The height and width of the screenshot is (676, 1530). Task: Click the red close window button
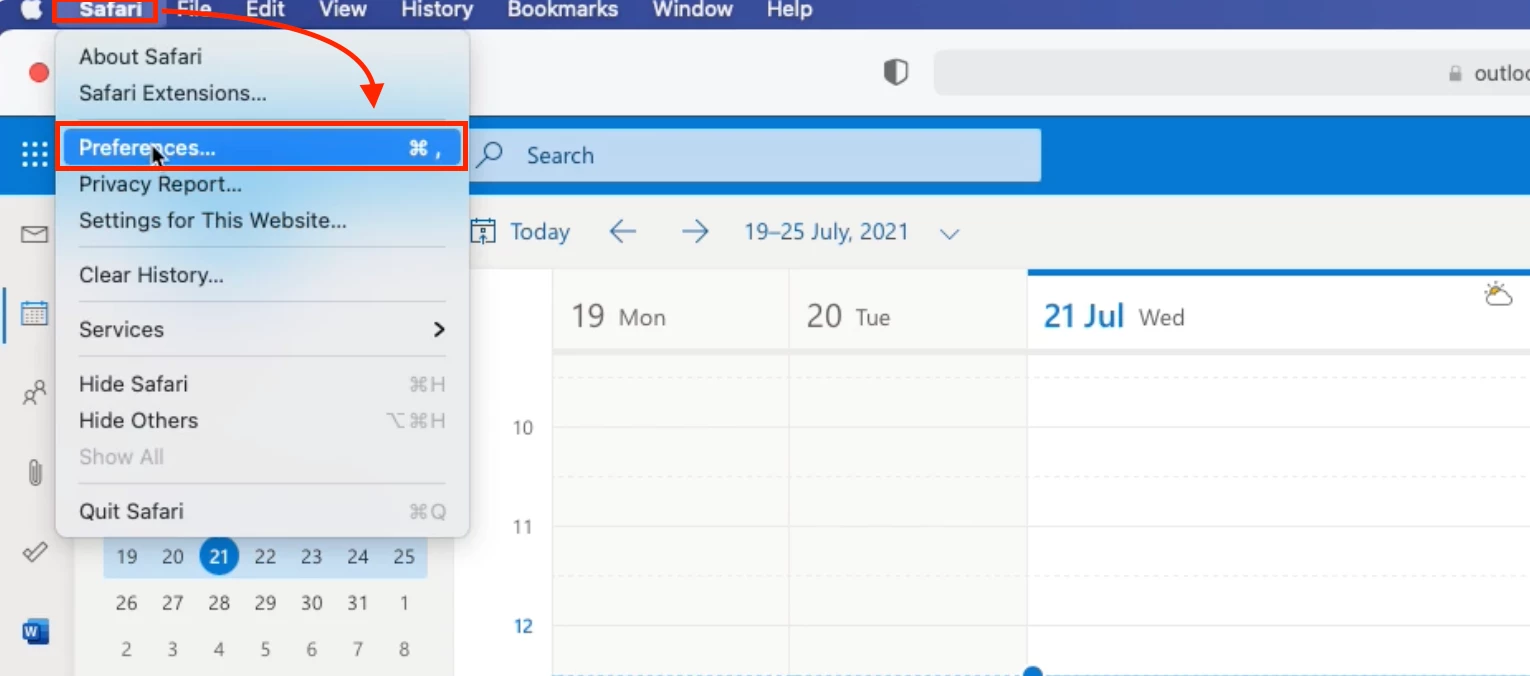pos(39,72)
